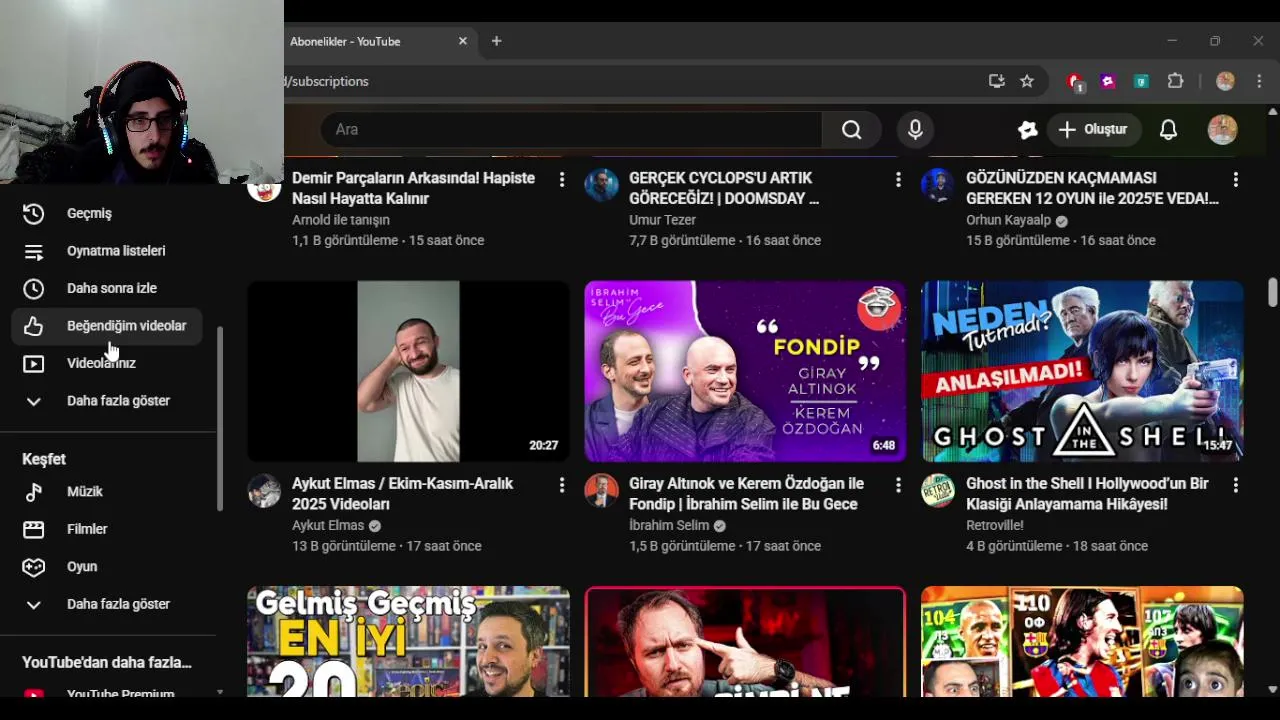The height and width of the screenshot is (720, 1280).
Task: Open Beğendiğim videolar liked videos
Action: click(x=109, y=326)
